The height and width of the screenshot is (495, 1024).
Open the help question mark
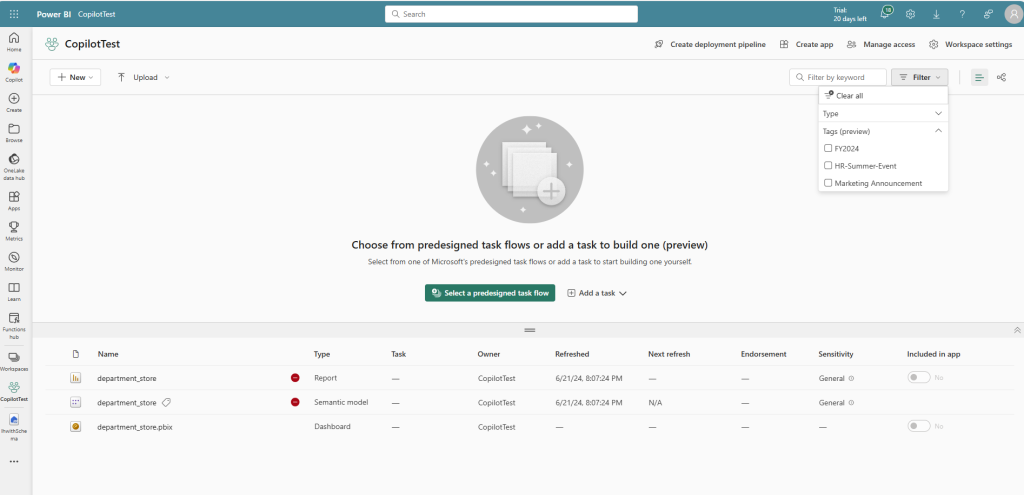(962, 14)
